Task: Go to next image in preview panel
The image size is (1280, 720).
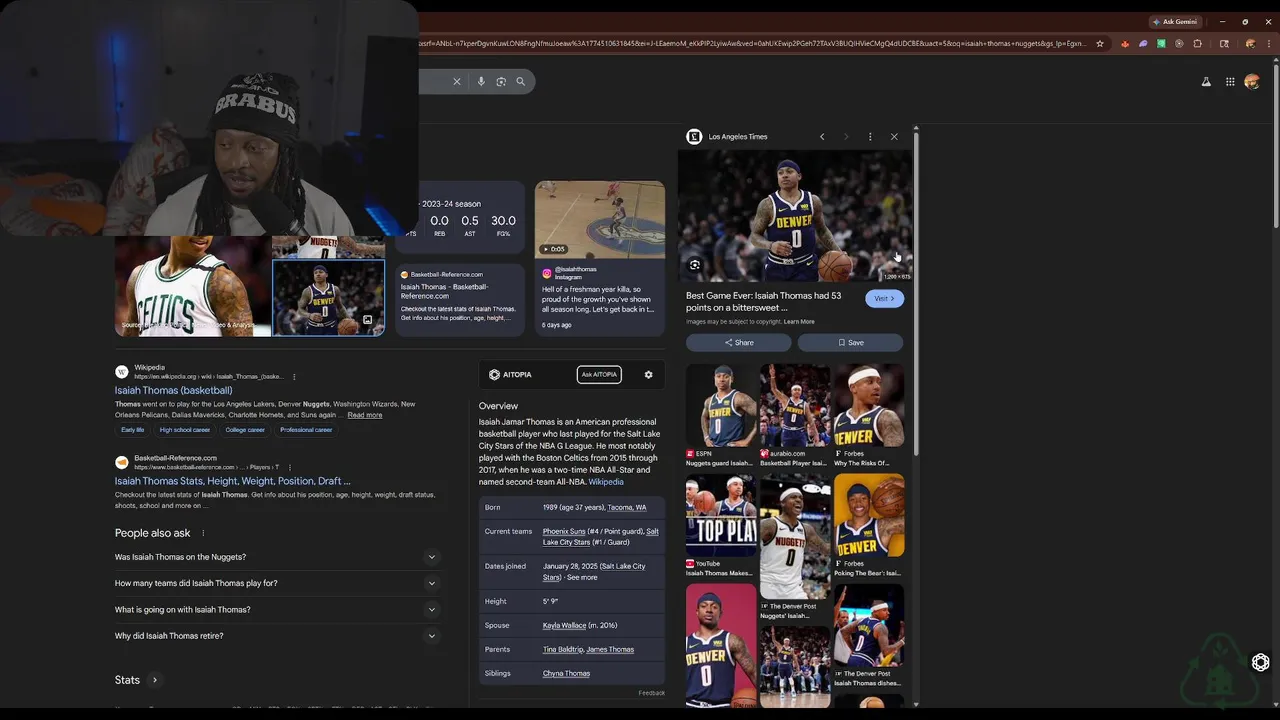Action: tap(846, 137)
